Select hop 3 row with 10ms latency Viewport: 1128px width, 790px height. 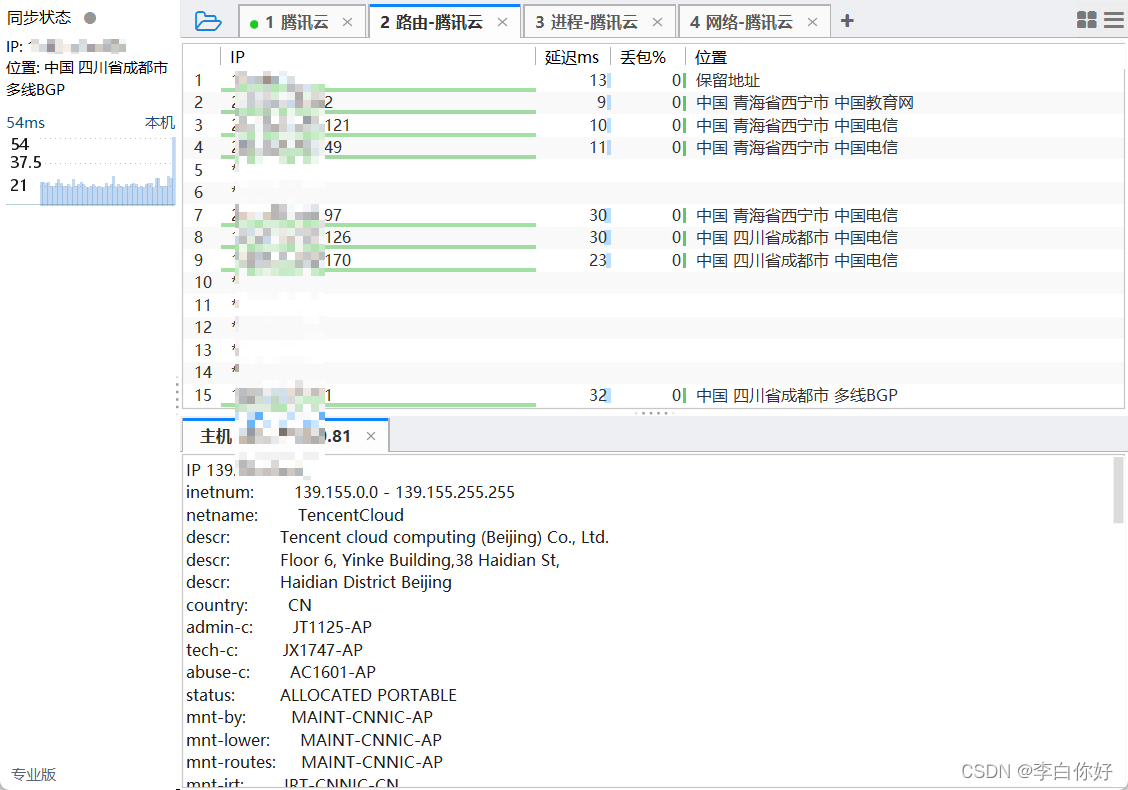tap(653, 125)
